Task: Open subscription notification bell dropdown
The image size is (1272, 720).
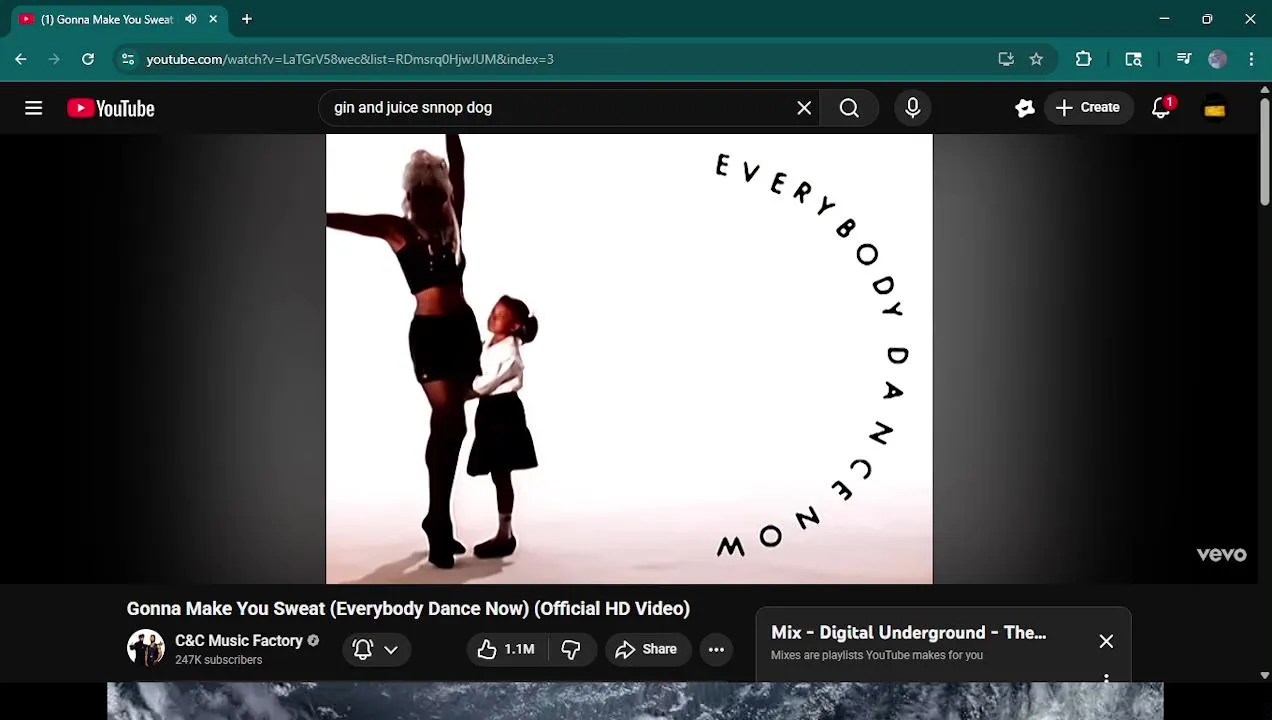Action: pyautogui.click(x=375, y=649)
